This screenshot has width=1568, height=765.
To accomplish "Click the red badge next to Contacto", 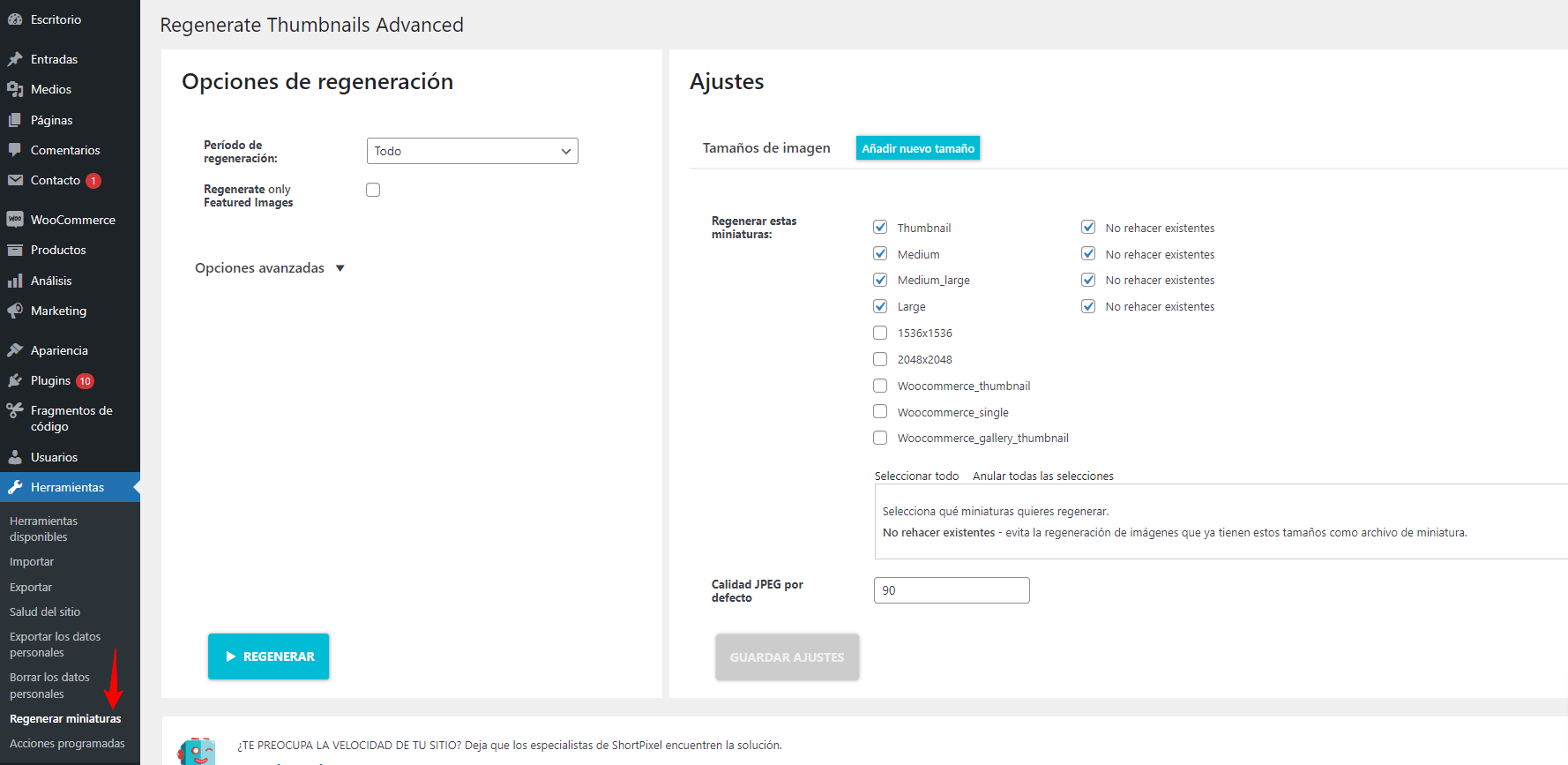I will 93,181.
